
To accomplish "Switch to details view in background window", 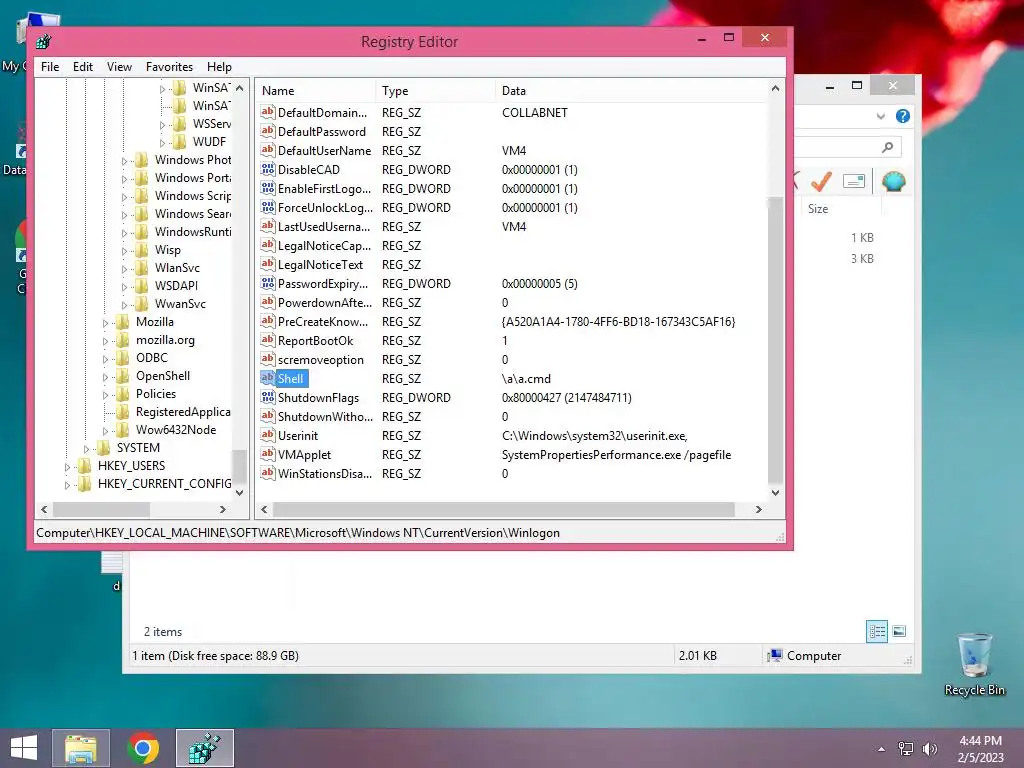I will (x=877, y=632).
